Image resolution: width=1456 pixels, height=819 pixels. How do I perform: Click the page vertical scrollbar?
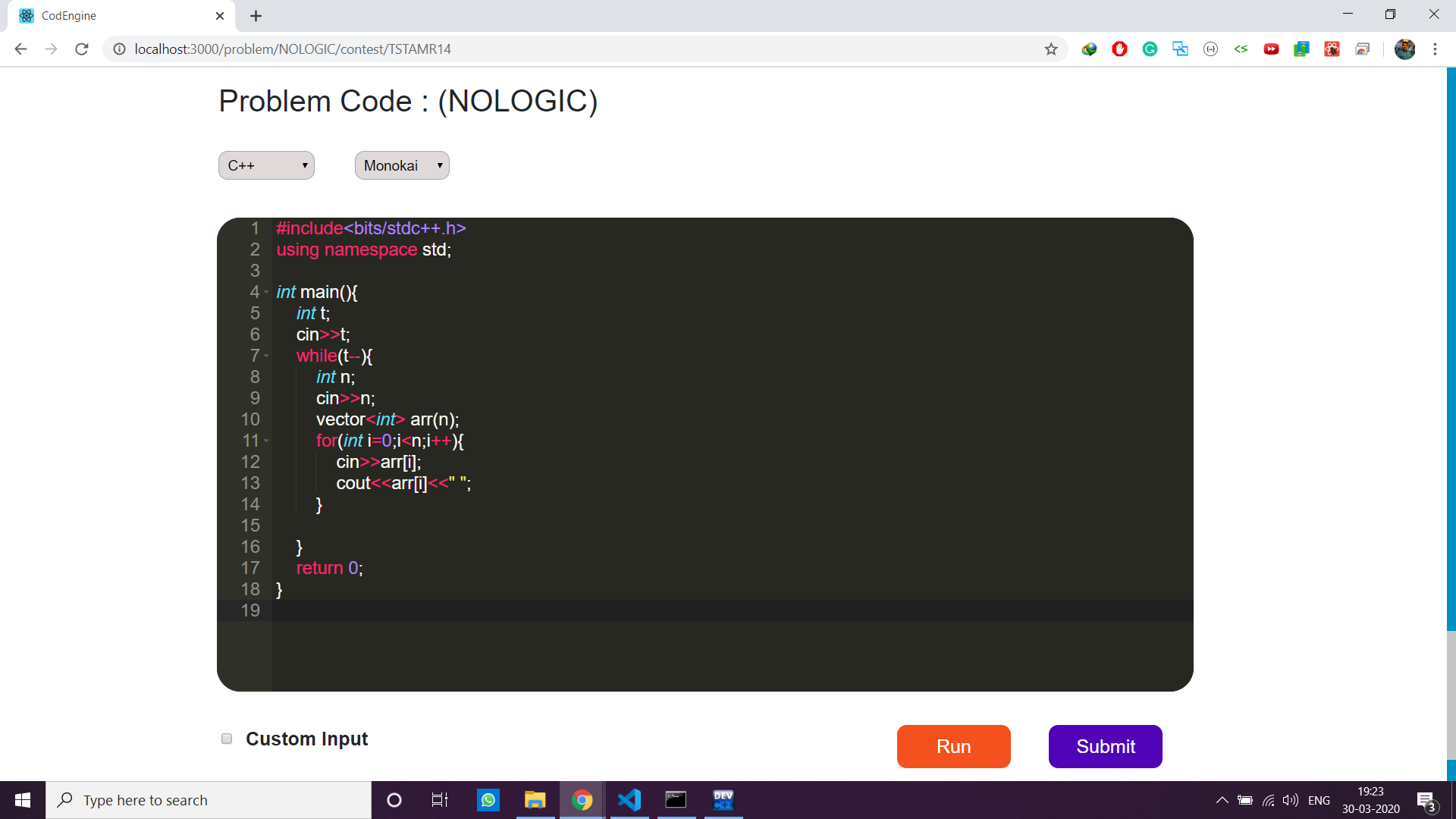(1451, 349)
